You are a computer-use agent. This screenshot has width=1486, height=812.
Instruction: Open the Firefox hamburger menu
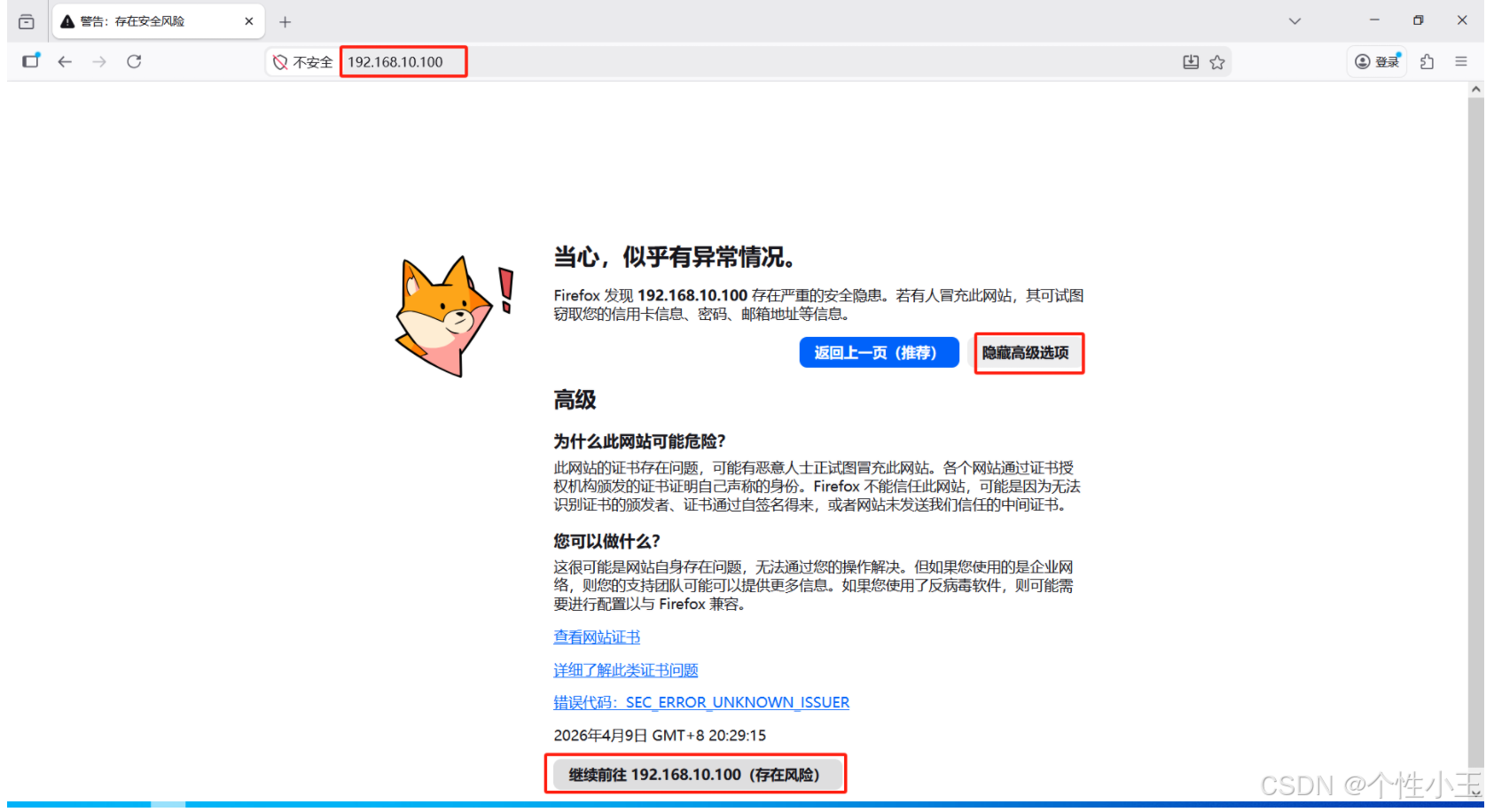click(x=1461, y=61)
